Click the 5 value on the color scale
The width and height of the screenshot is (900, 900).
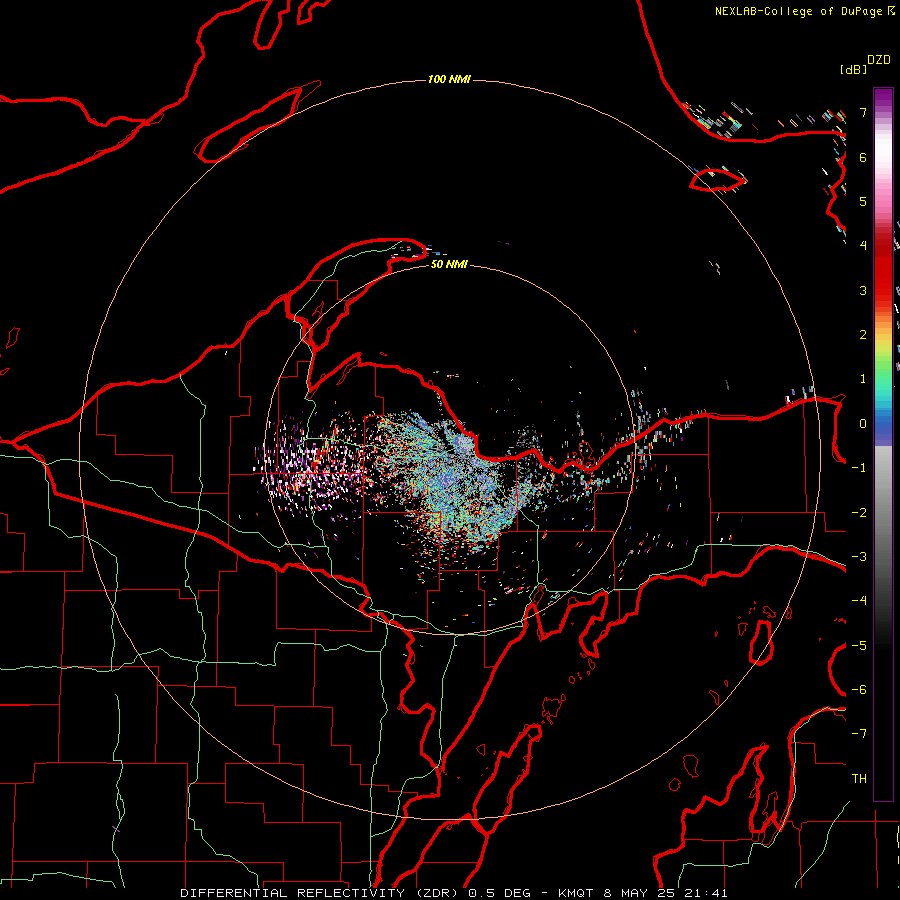(x=863, y=201)
